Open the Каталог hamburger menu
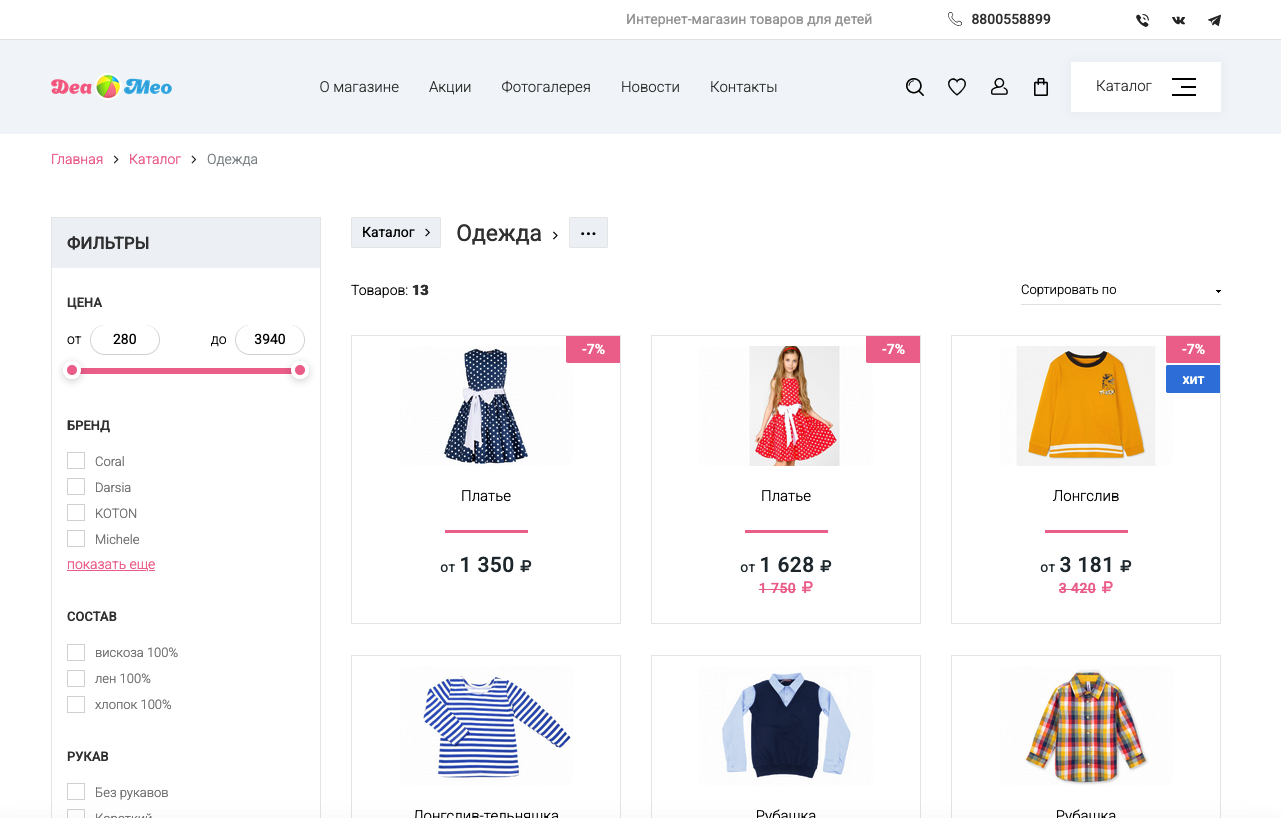 1145,87
